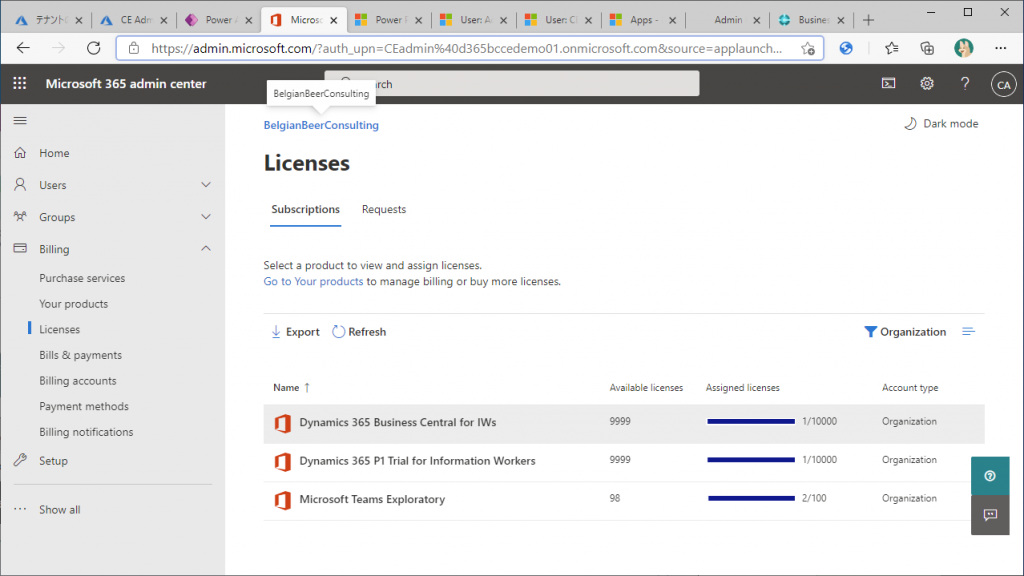Switch to the Requests tab
The width and height of the screenshot is (1024, 576).
point(384,210)
